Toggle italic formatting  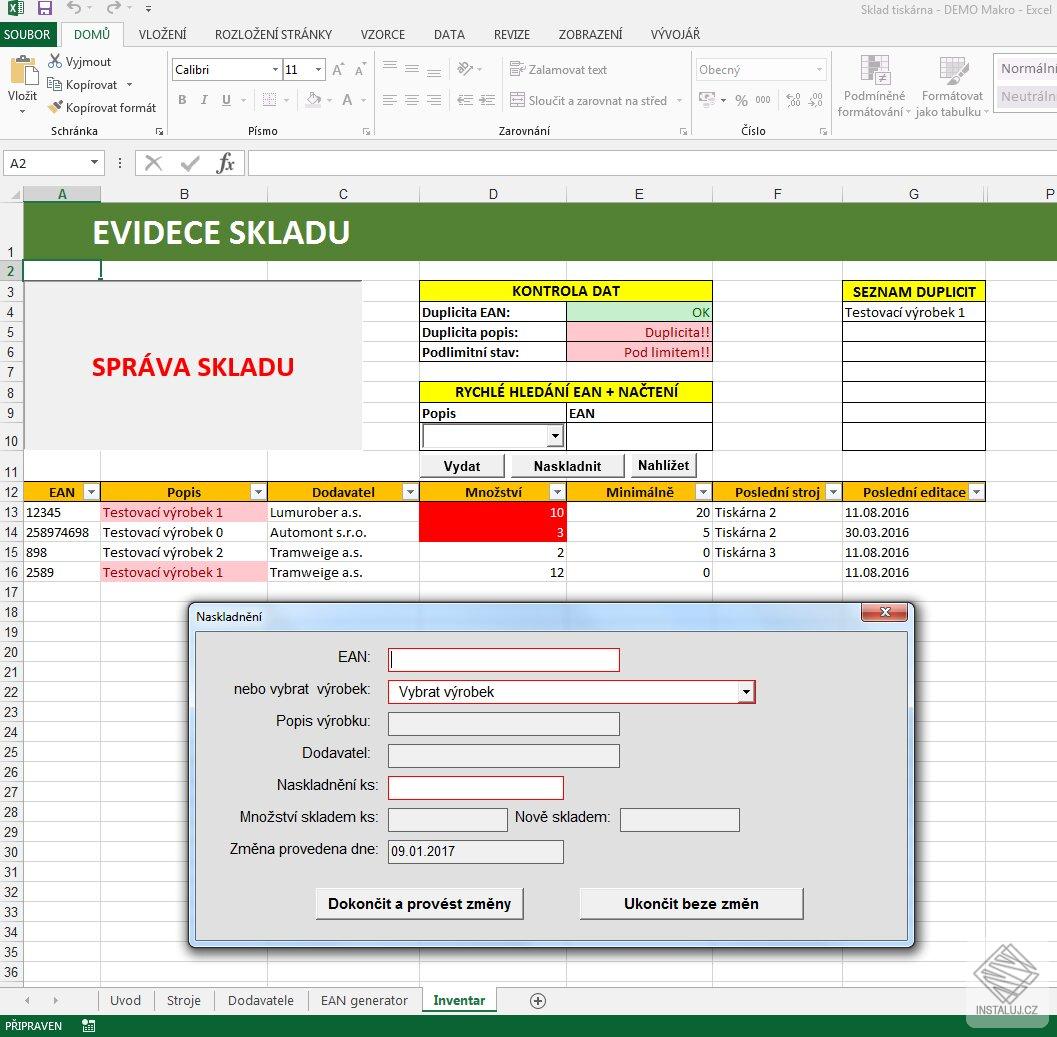click(x=203, y=100)
